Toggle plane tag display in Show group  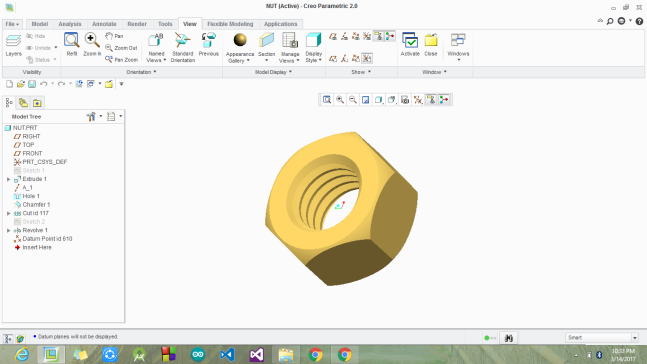coord(333,59)
